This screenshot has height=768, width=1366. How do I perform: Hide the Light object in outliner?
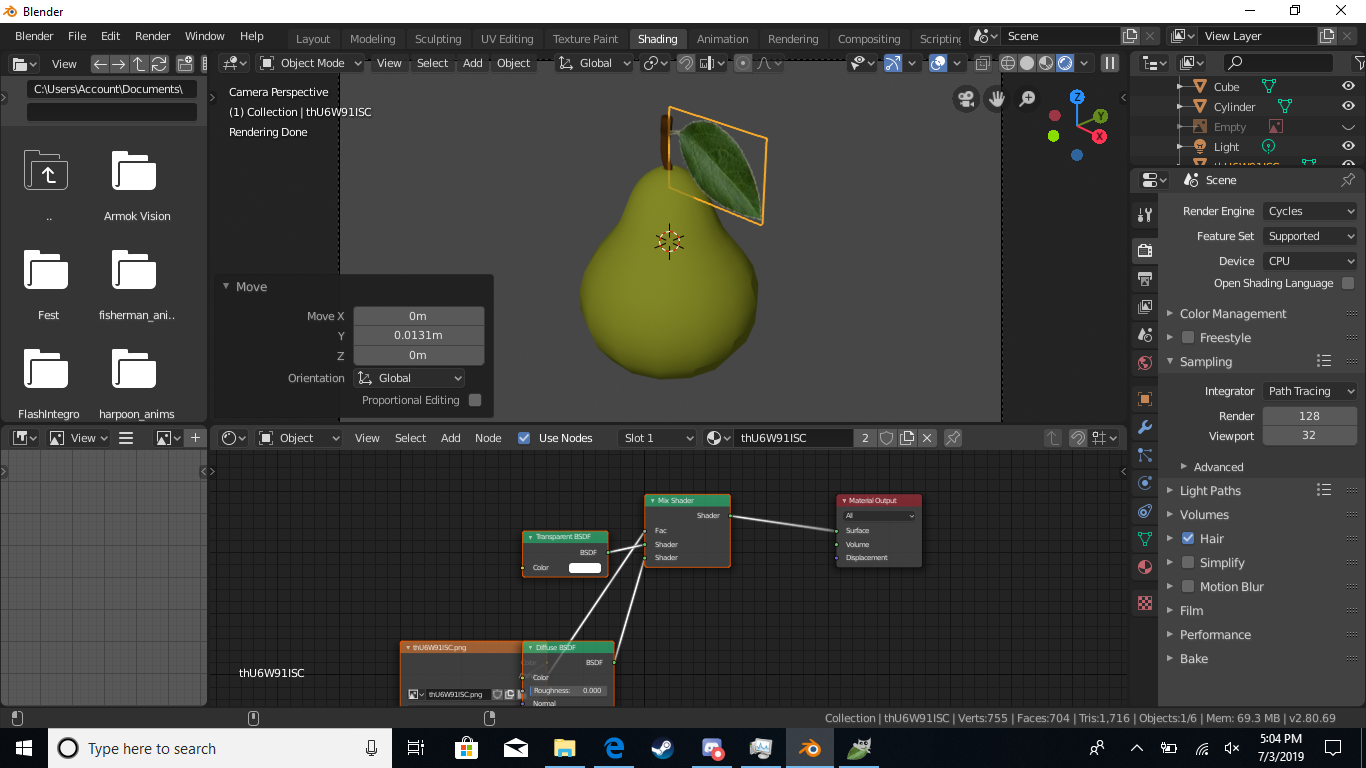click(x=1348, y=147)
